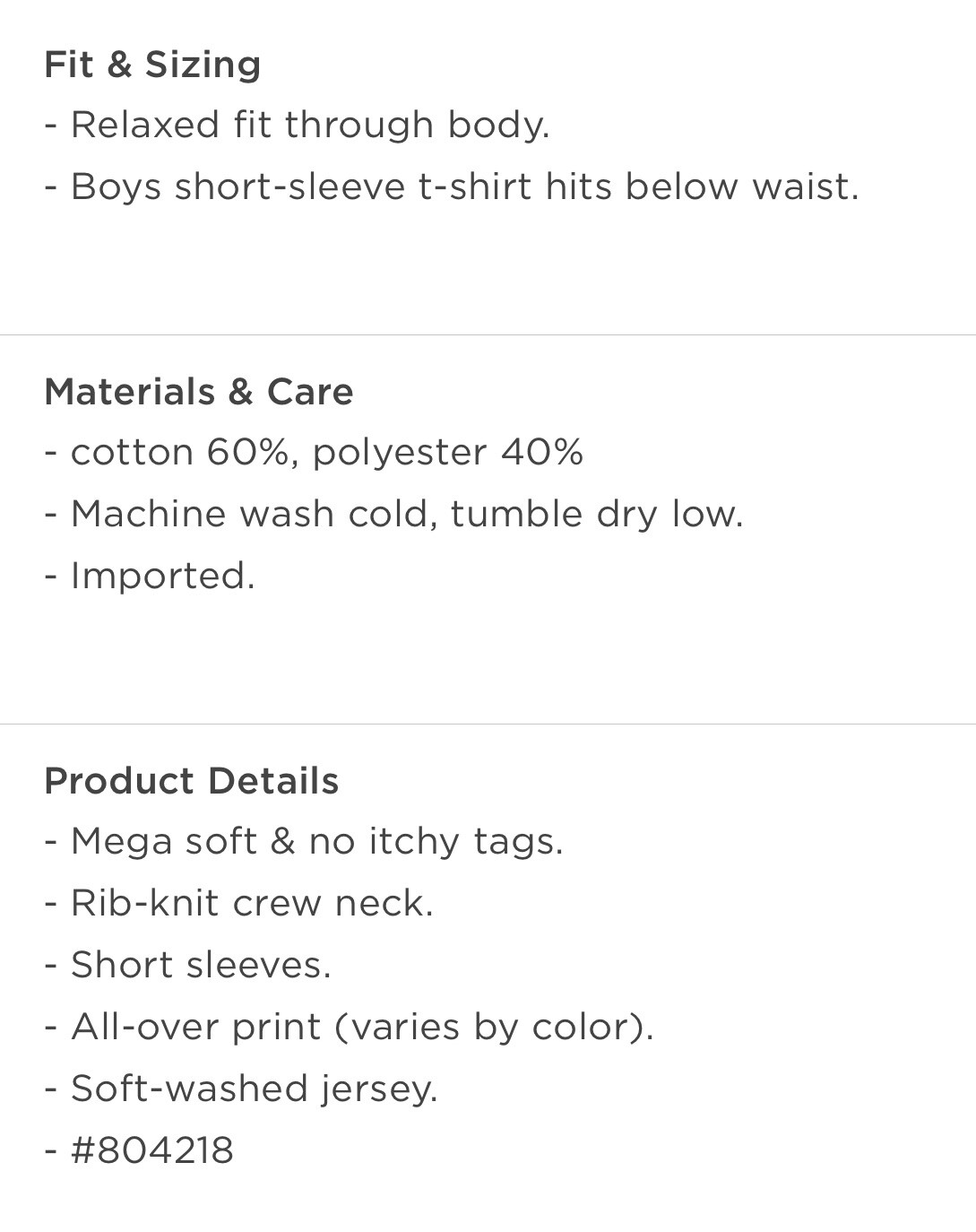Image resolution: width=976 pixels, height=1232 pixels.
Task: Click the 'hits below waist' text line
Action: tap(452, 187)
